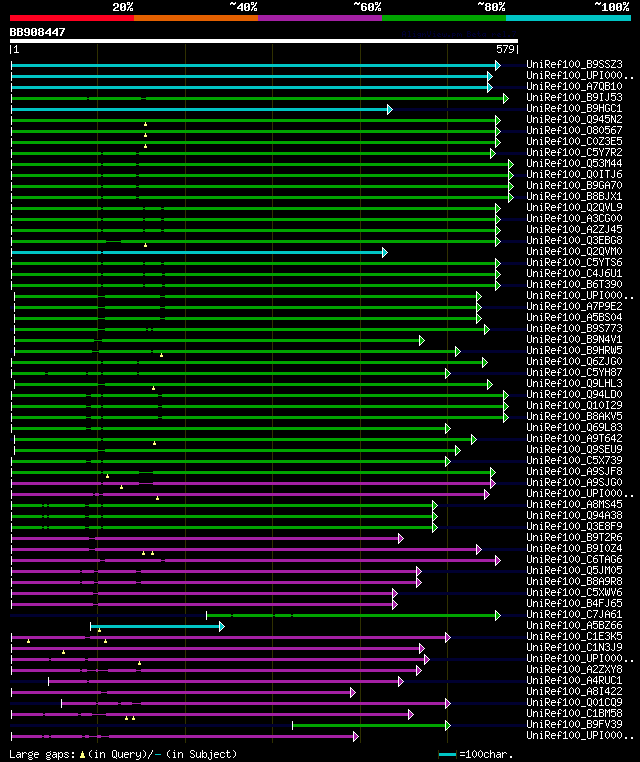Click the UniRef100_B9N4V1 hit name
Screen dimensions: 640x762
pos(574,339)
